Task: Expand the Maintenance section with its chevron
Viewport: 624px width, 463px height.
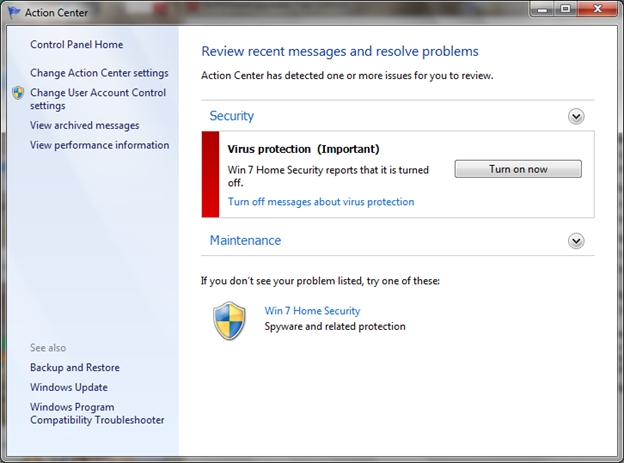Action: tap(576, 241)
